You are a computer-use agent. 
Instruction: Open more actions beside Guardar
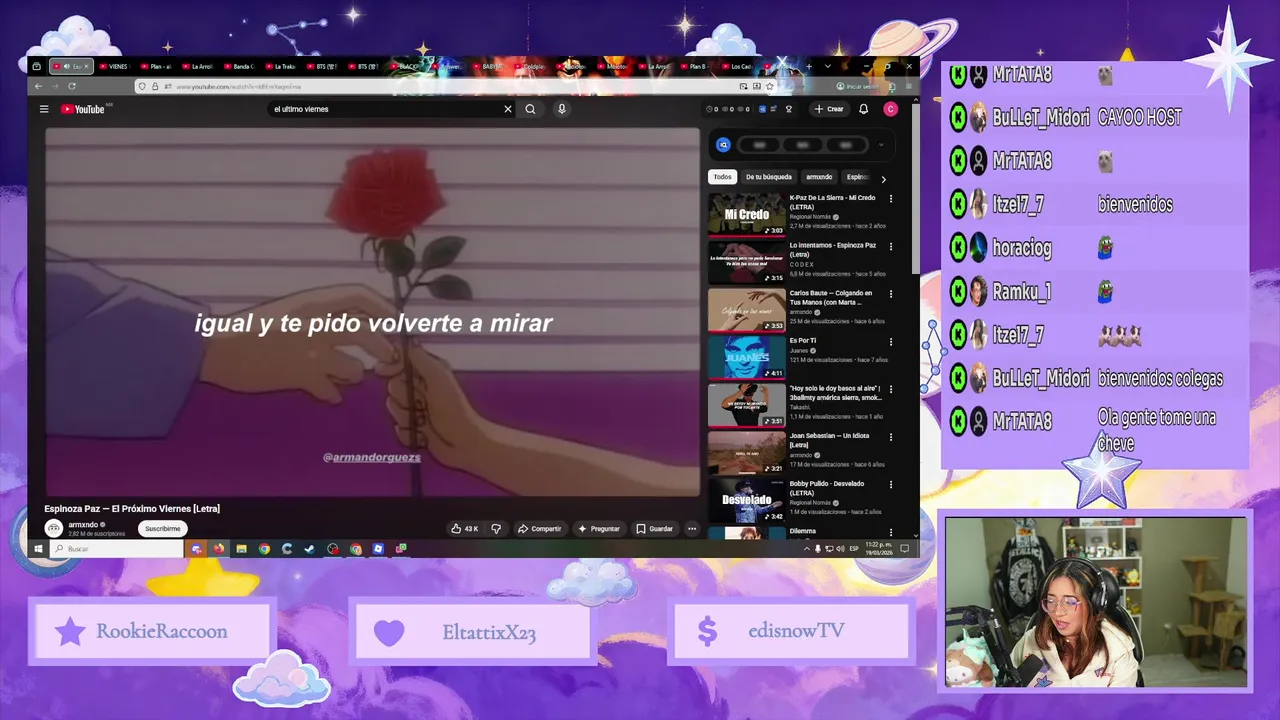point(691,528)
